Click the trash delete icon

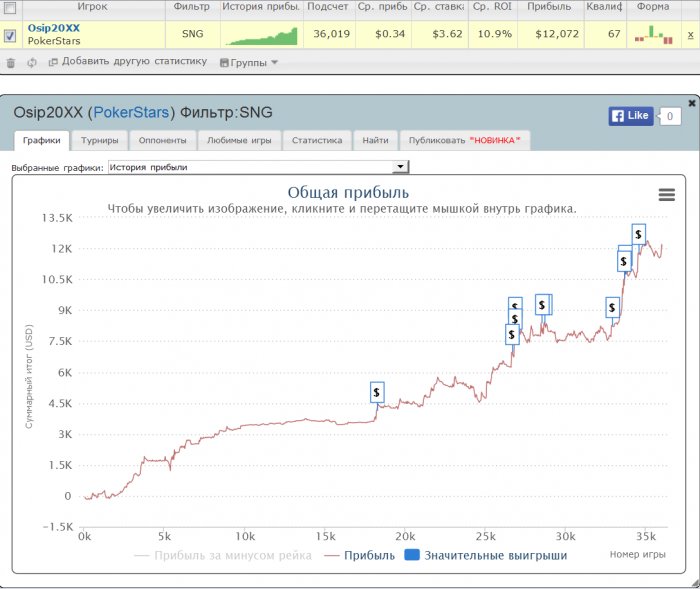tap(11, 63)
